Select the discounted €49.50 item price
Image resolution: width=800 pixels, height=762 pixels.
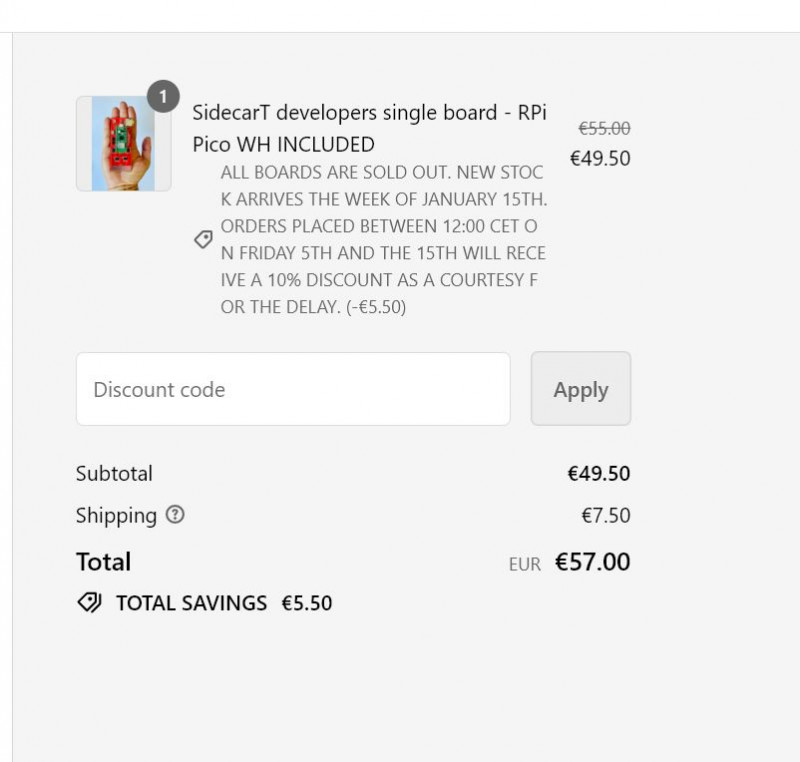[x=600, y=158]
